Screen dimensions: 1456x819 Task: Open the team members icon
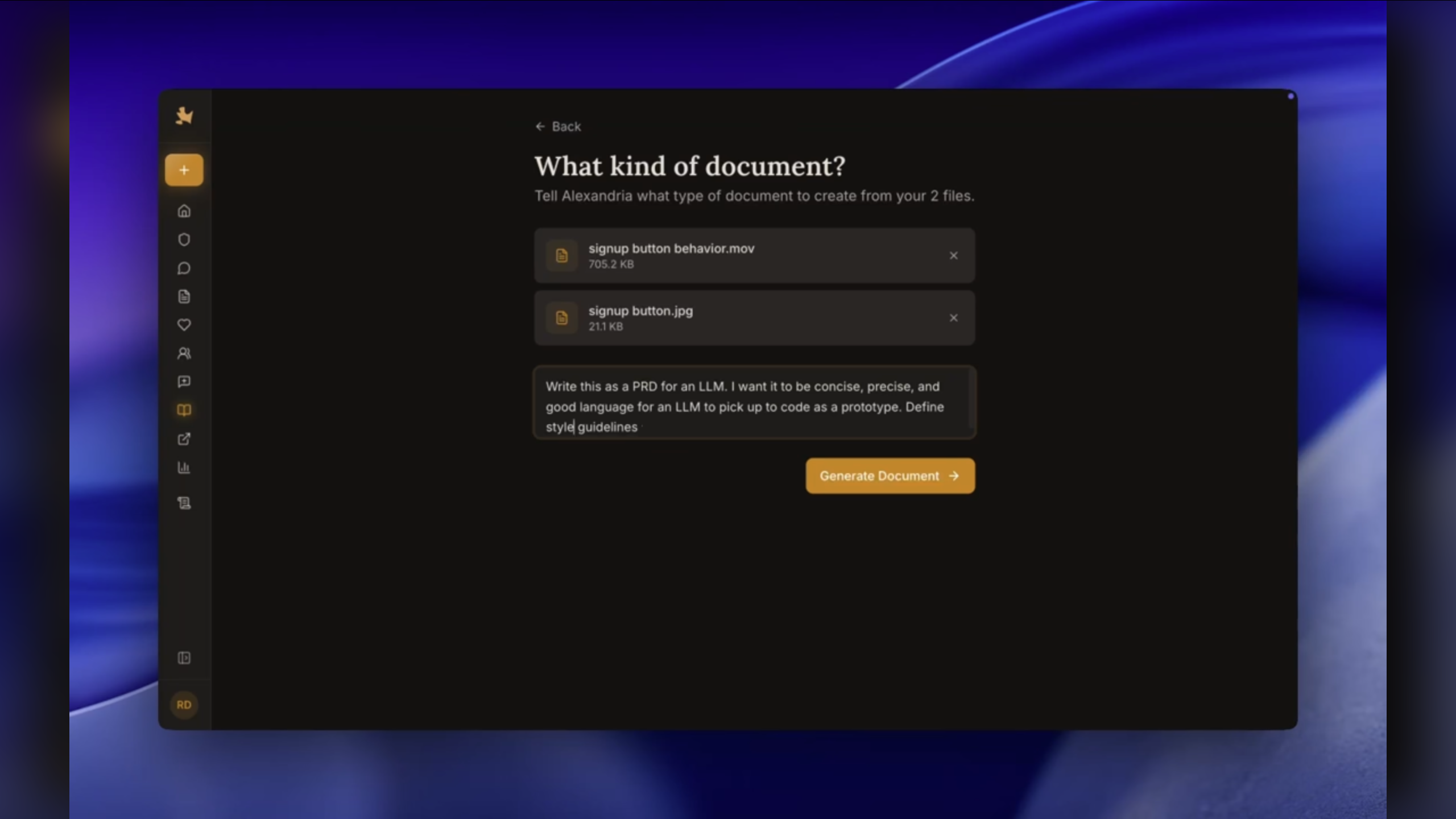[x=184, y=353]
